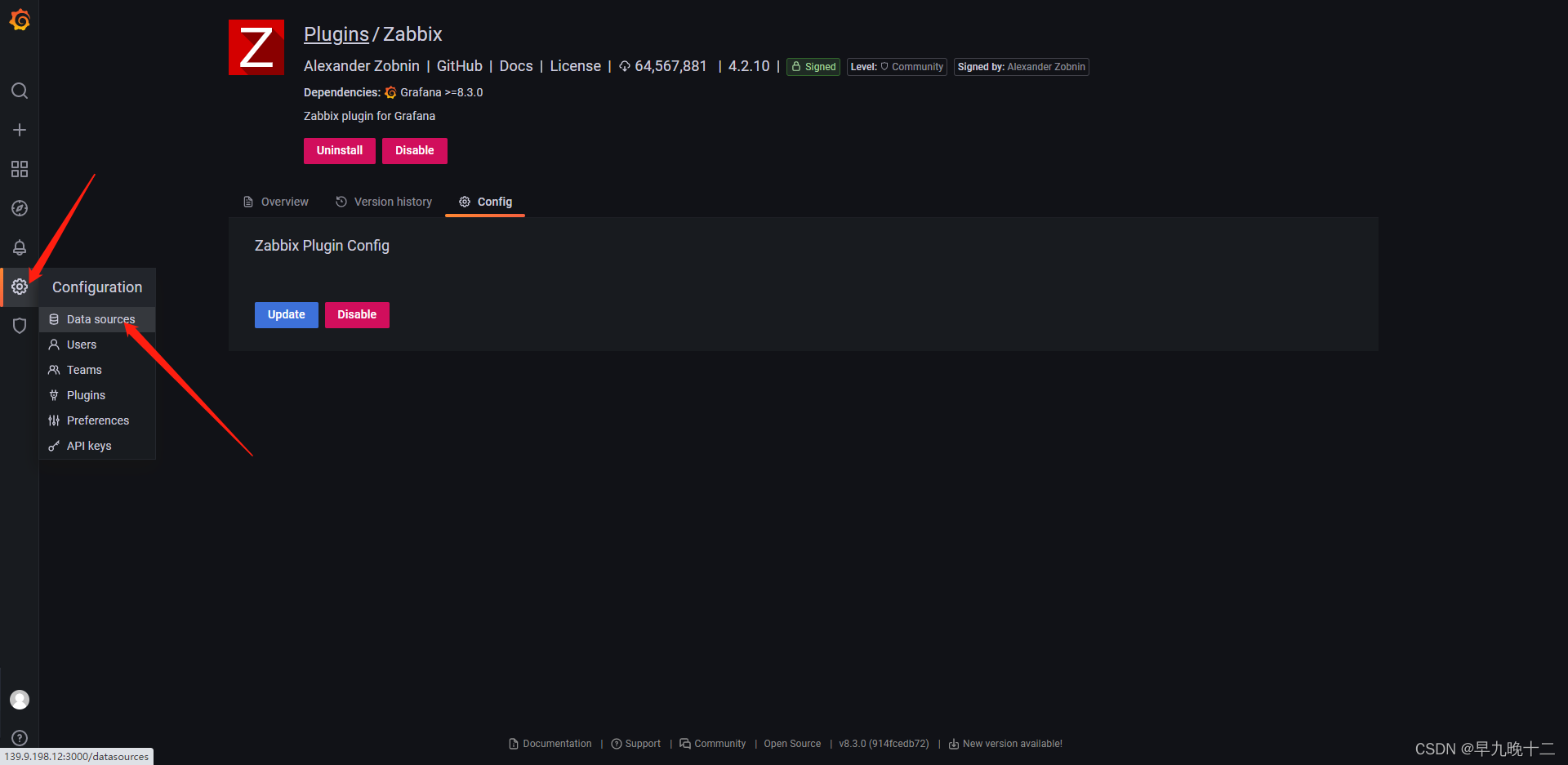Click the Uninstall button

[339, 150]
